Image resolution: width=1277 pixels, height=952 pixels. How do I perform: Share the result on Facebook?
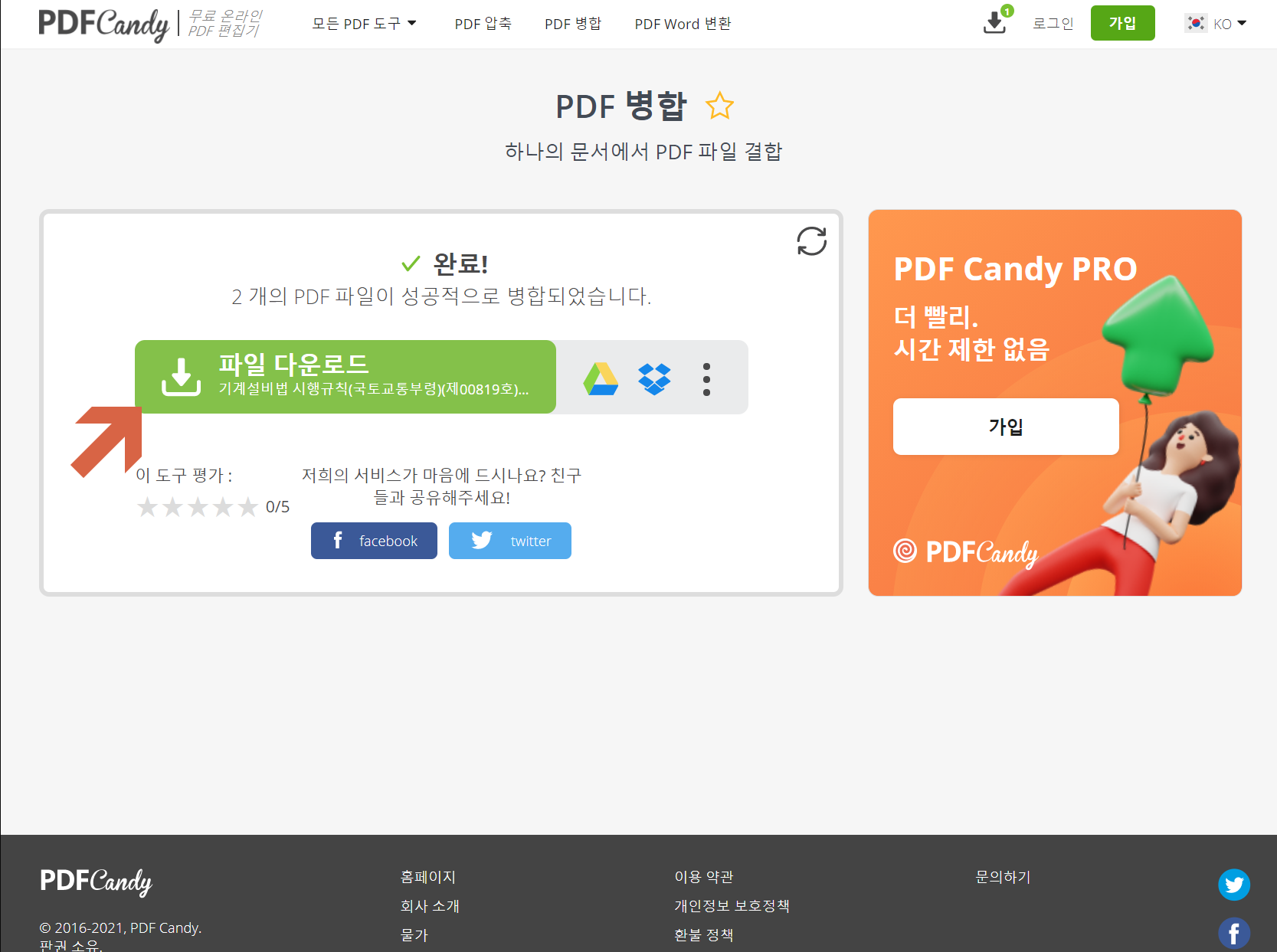click(x=374, y=540)
